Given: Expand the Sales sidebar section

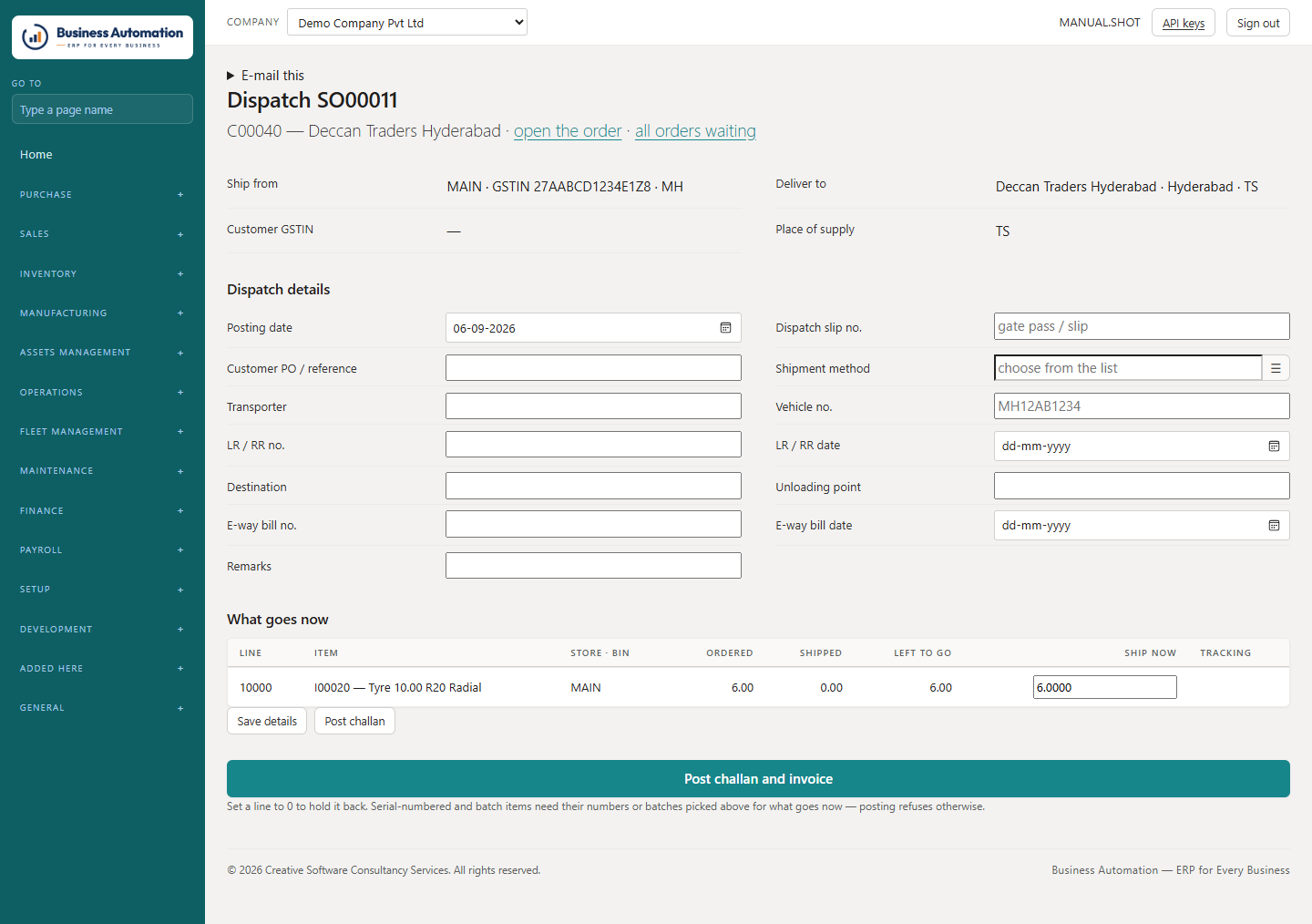Looking at the screenshot, I should pyautogui.click(x=102, y=234).
